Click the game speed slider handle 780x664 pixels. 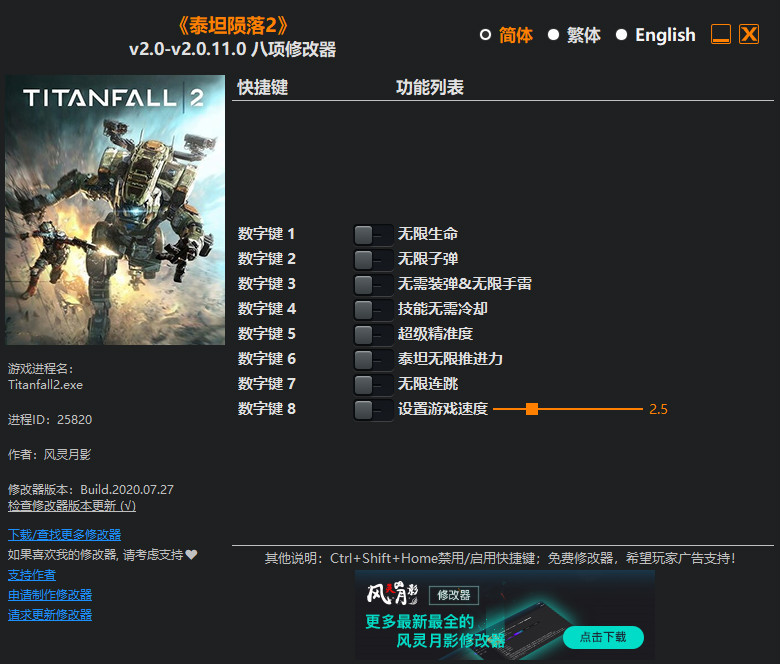(532, 409)
